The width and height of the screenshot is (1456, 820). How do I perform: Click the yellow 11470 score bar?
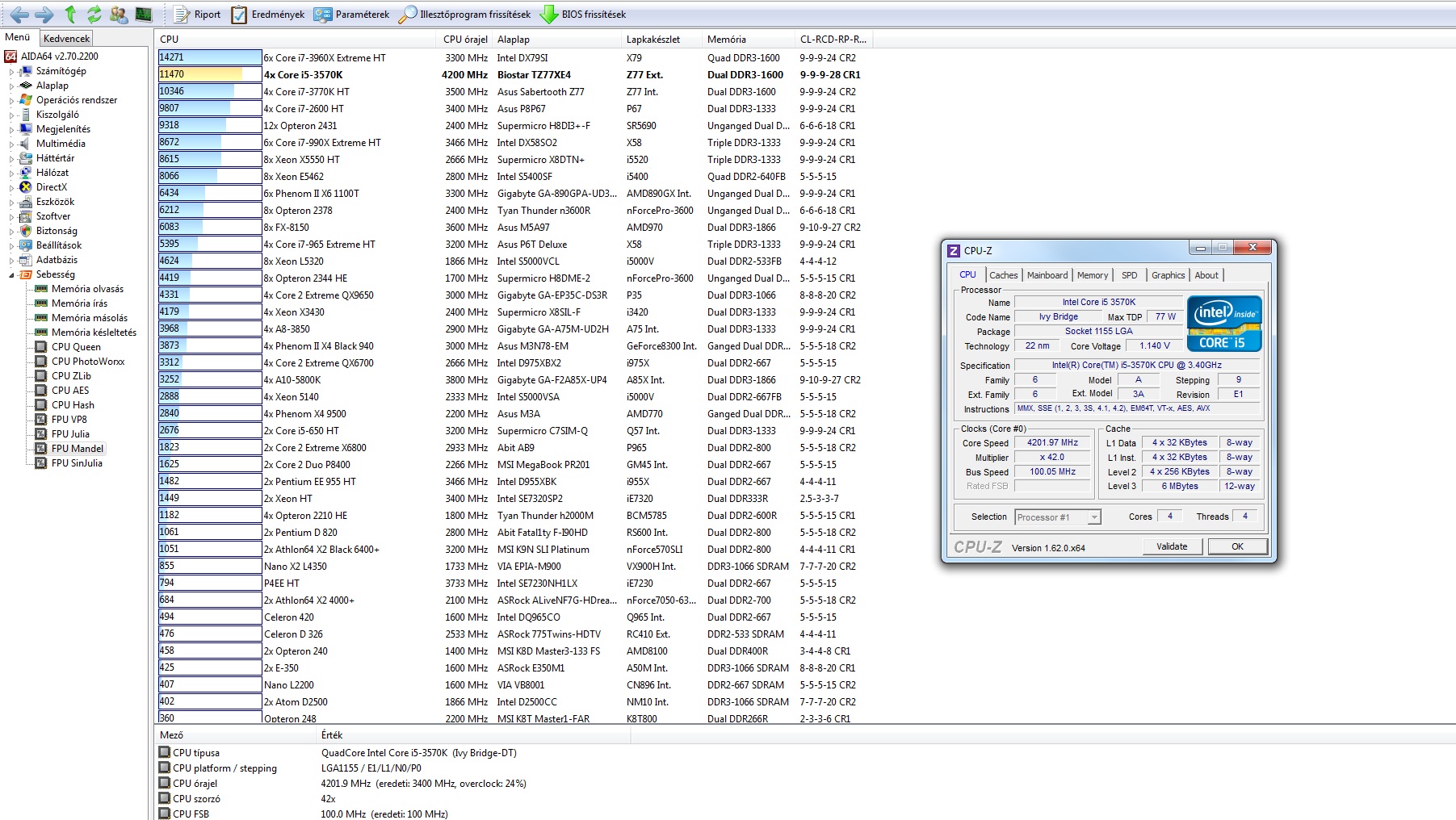coord(210,74)
